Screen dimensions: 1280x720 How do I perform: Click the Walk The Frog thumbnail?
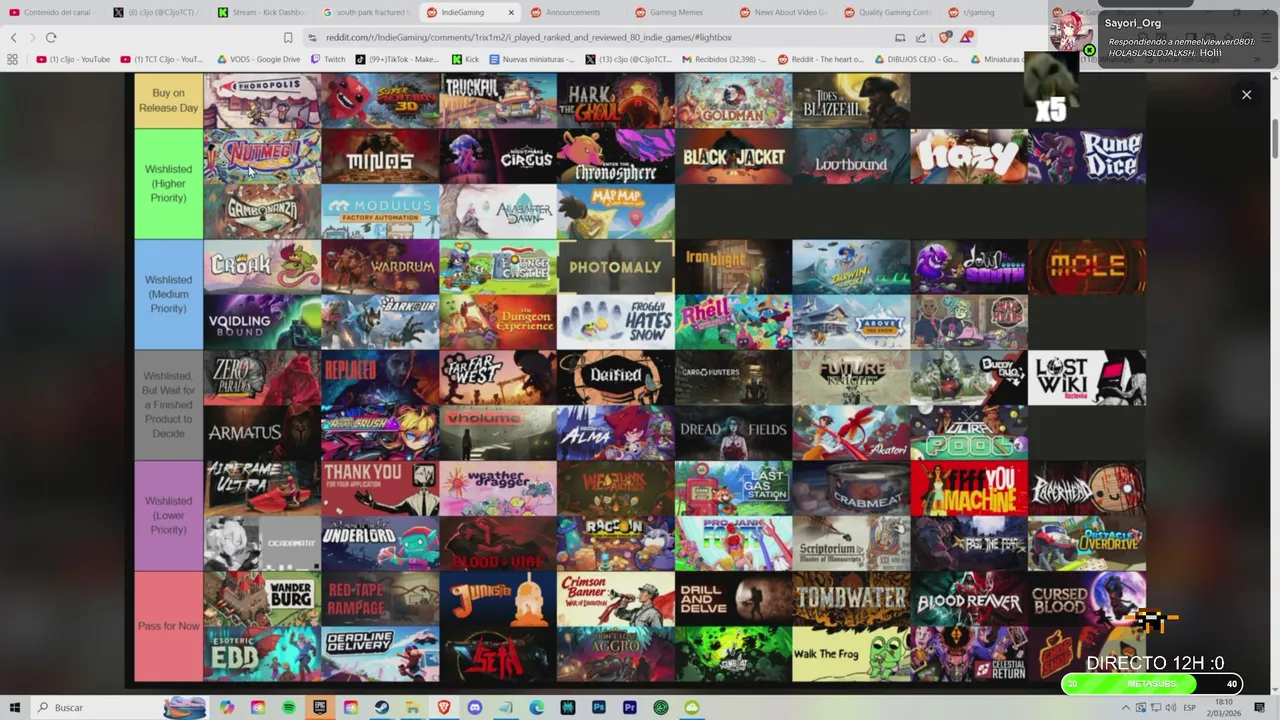tap(851, 653)
